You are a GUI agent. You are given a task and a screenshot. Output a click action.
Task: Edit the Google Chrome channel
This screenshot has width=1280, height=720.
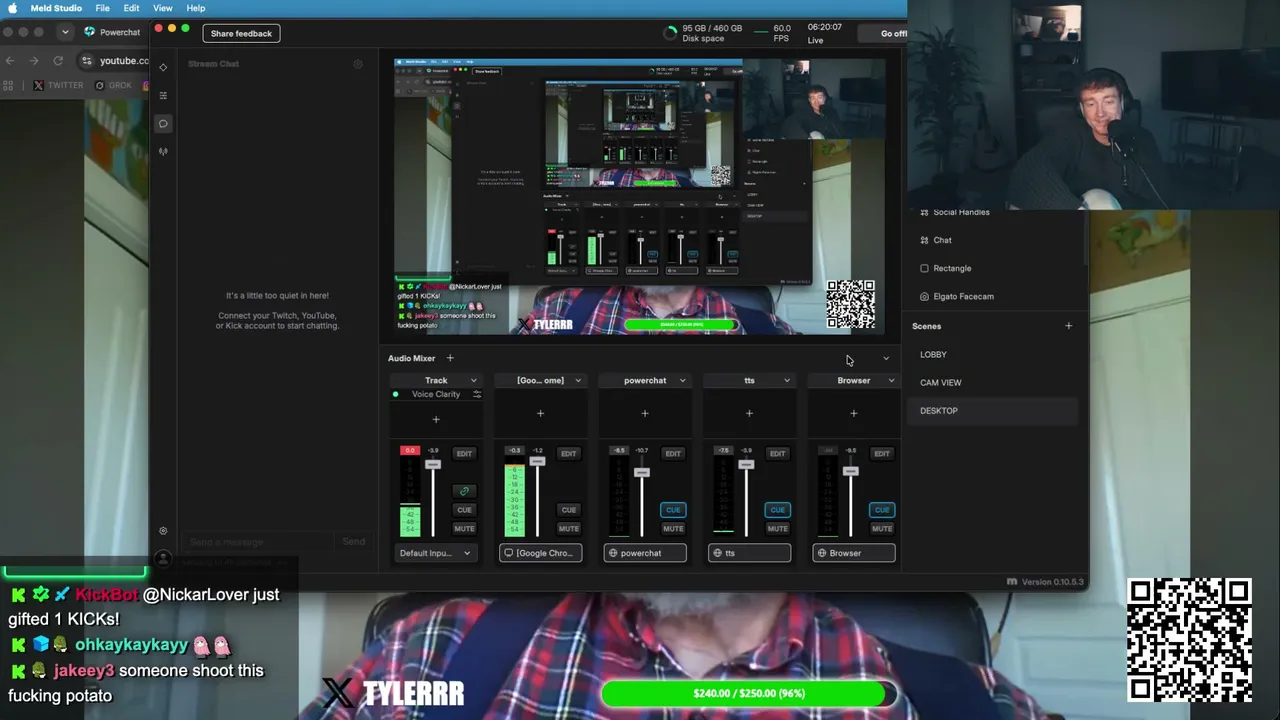(568, 453)
